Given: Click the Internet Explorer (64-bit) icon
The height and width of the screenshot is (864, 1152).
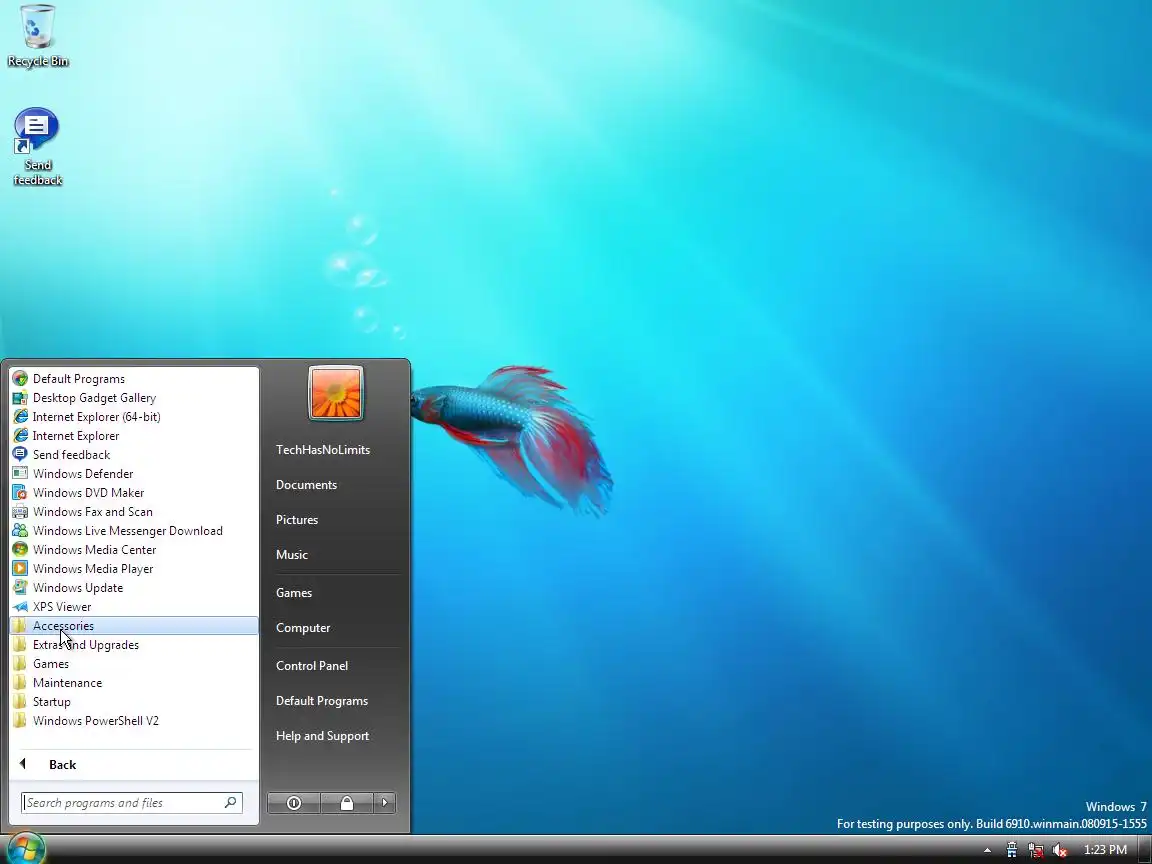Looking at the screenshot, I should click(x=21, y=417).
